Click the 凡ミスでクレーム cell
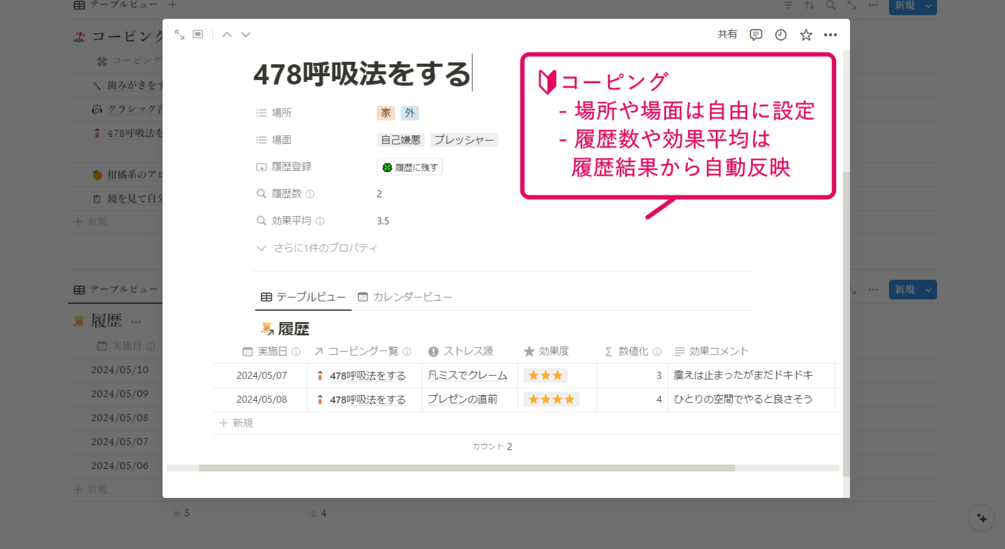Screen dimensions: 1005x549 click(x=467, y=375)
